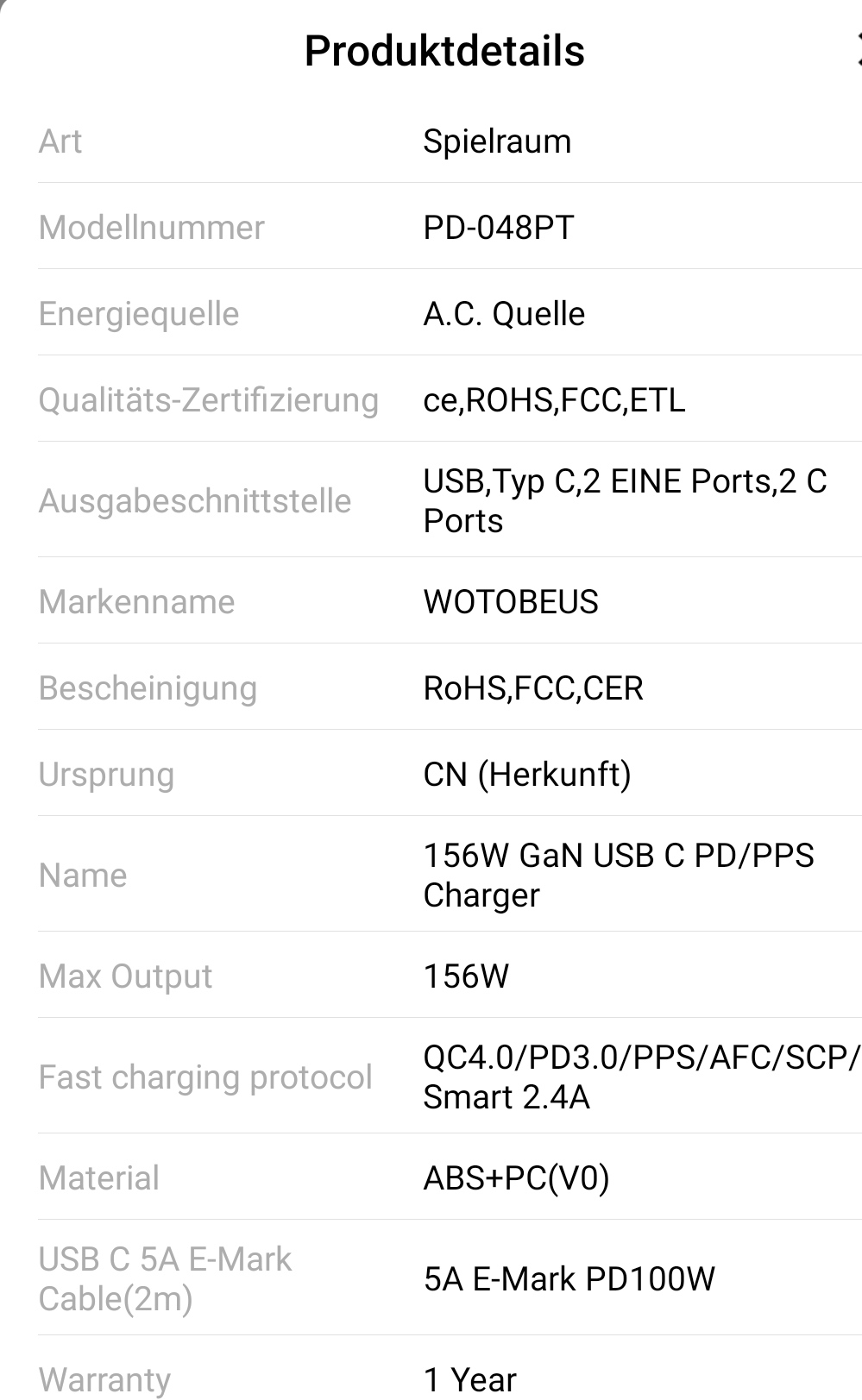Screen dimensions: 862x1400
Task: Tap the Art value Spielraum
Action: pos(497,141)
